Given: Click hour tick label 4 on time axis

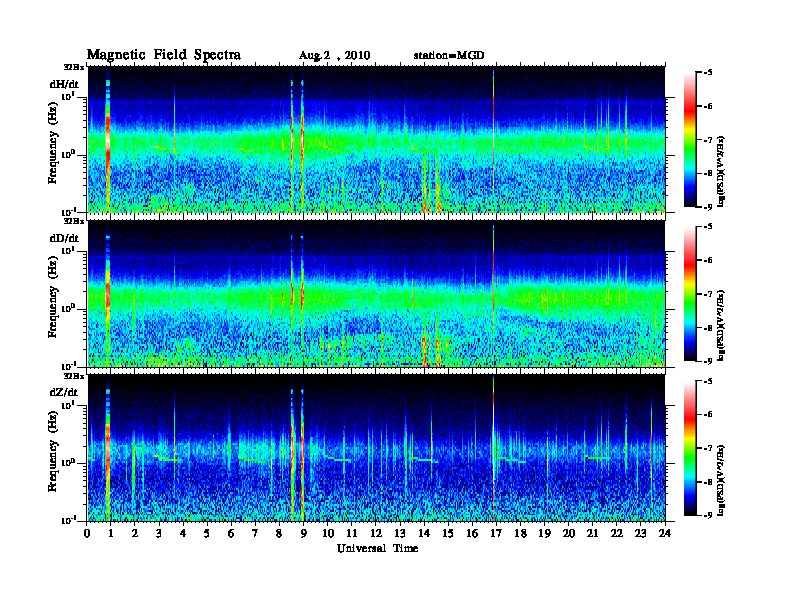Looking at the screenshot, I should [x=183, y=534].
